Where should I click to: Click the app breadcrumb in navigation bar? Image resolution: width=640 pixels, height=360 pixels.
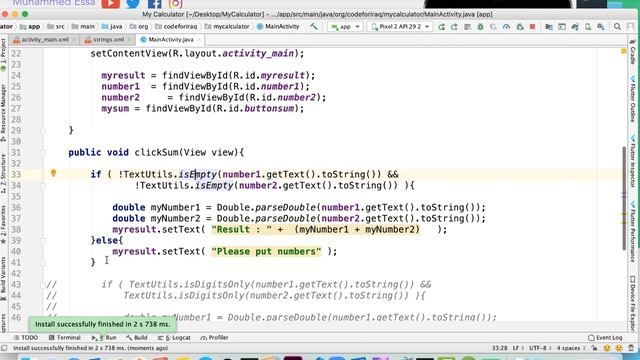pos(30,27)
